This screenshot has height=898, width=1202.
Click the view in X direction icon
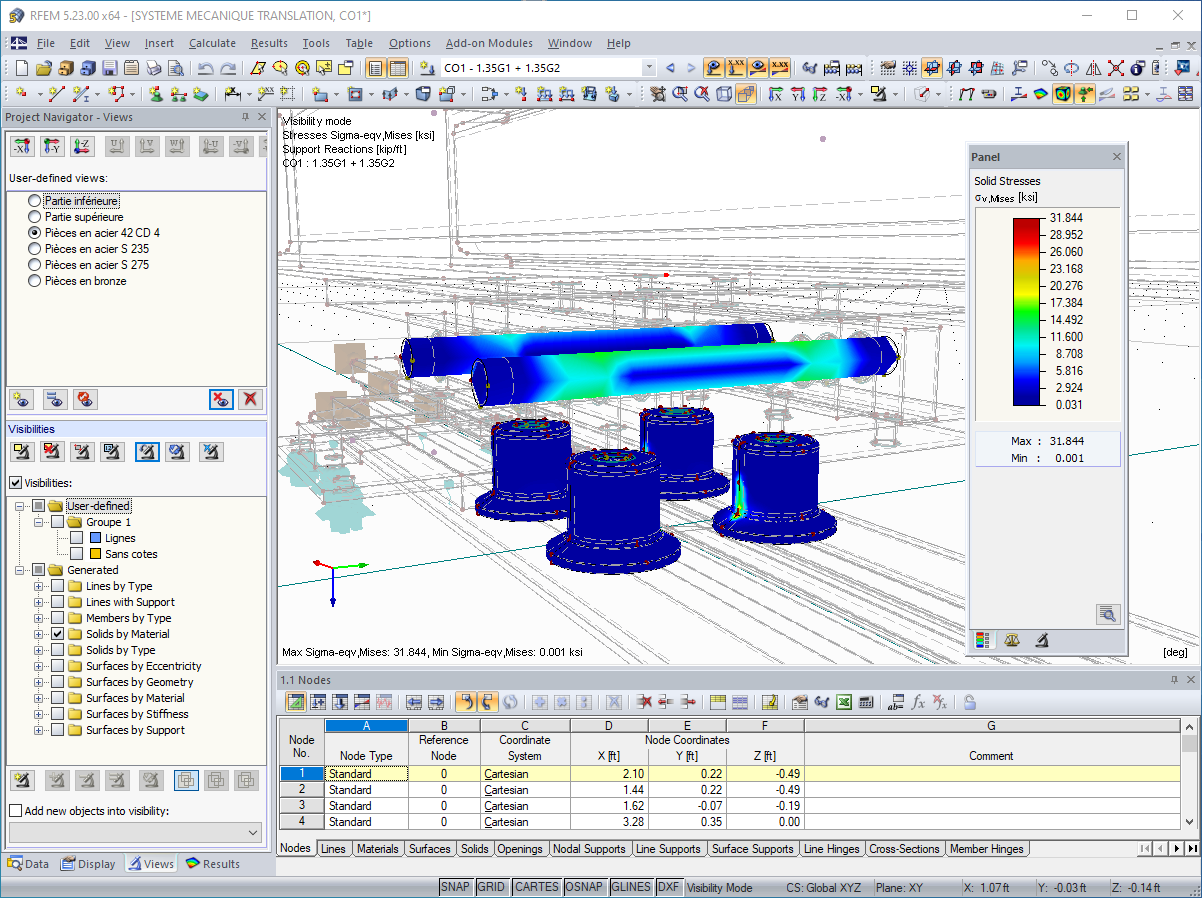pyautogui.click(x=774, y=94)
